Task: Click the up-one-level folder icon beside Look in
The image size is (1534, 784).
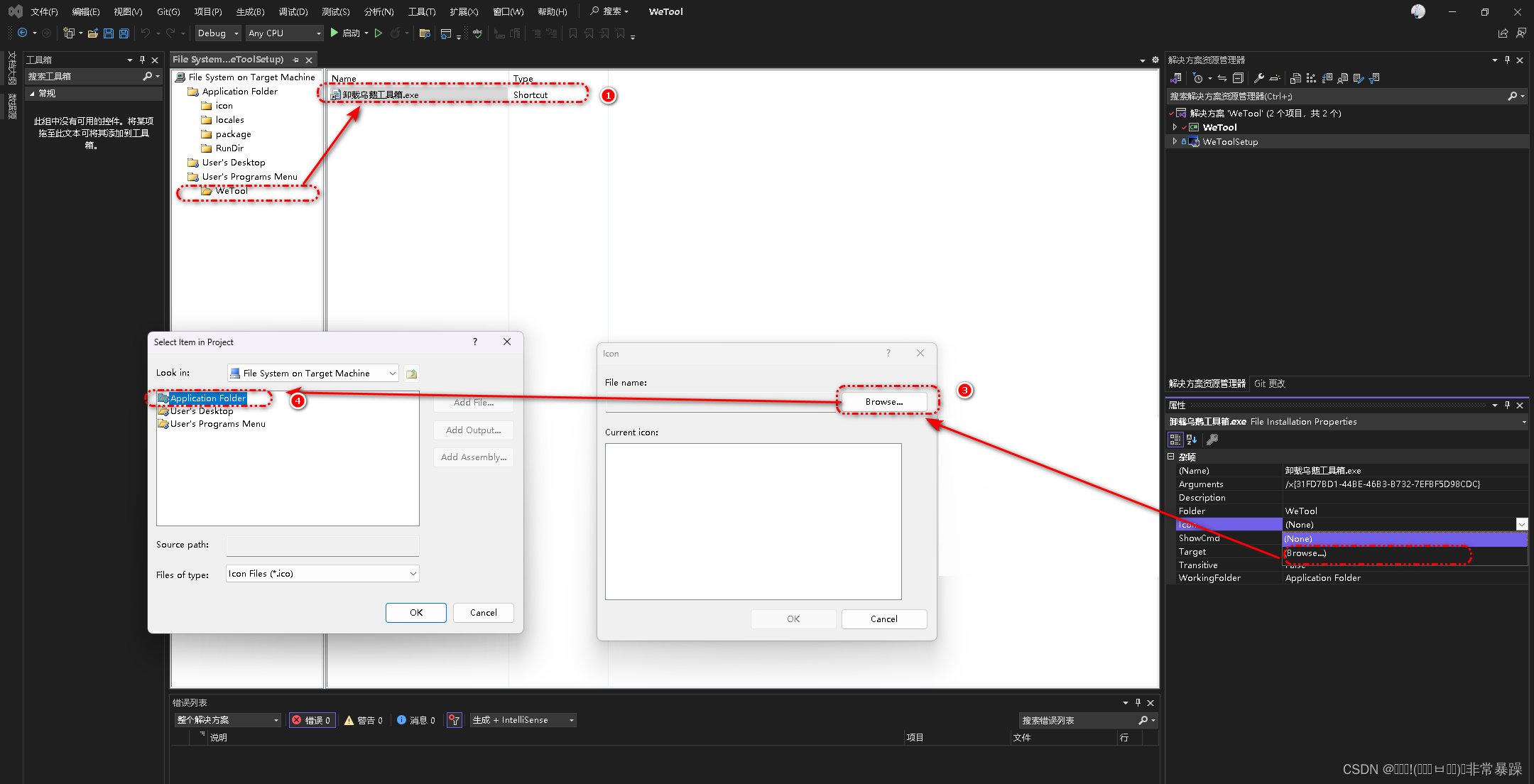Action: 411,374
